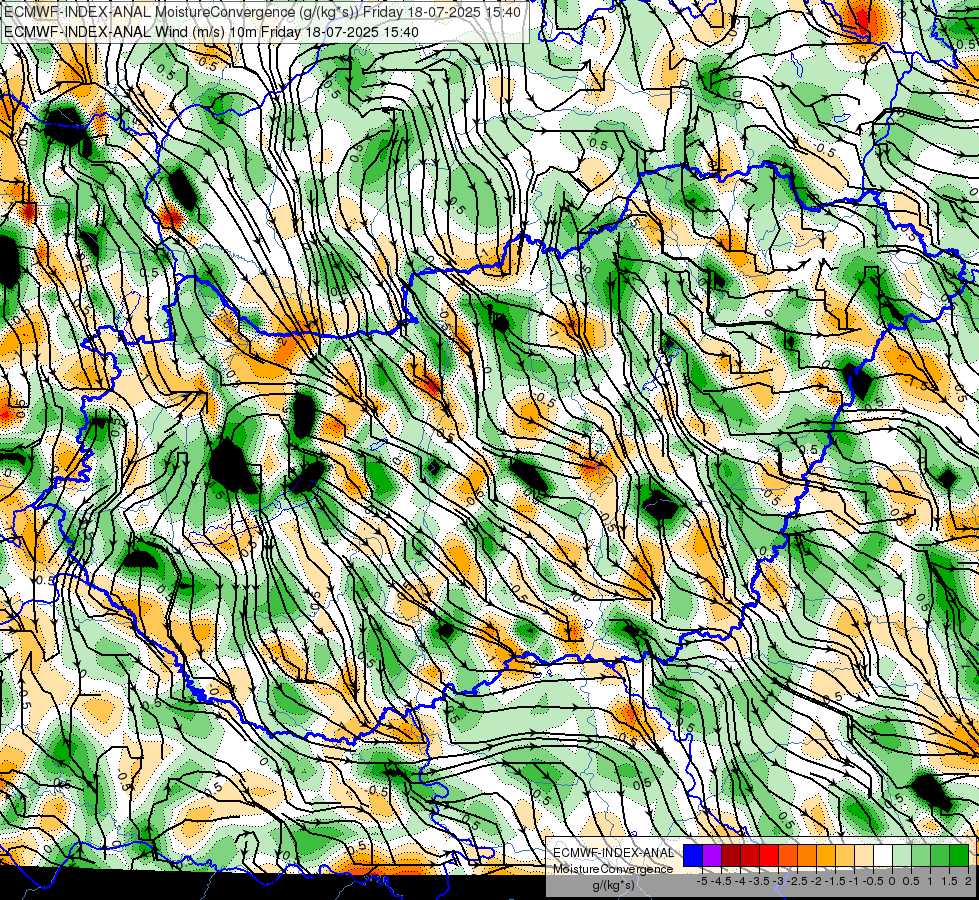Click the 2 value on the legend scale

pos(968,881)
